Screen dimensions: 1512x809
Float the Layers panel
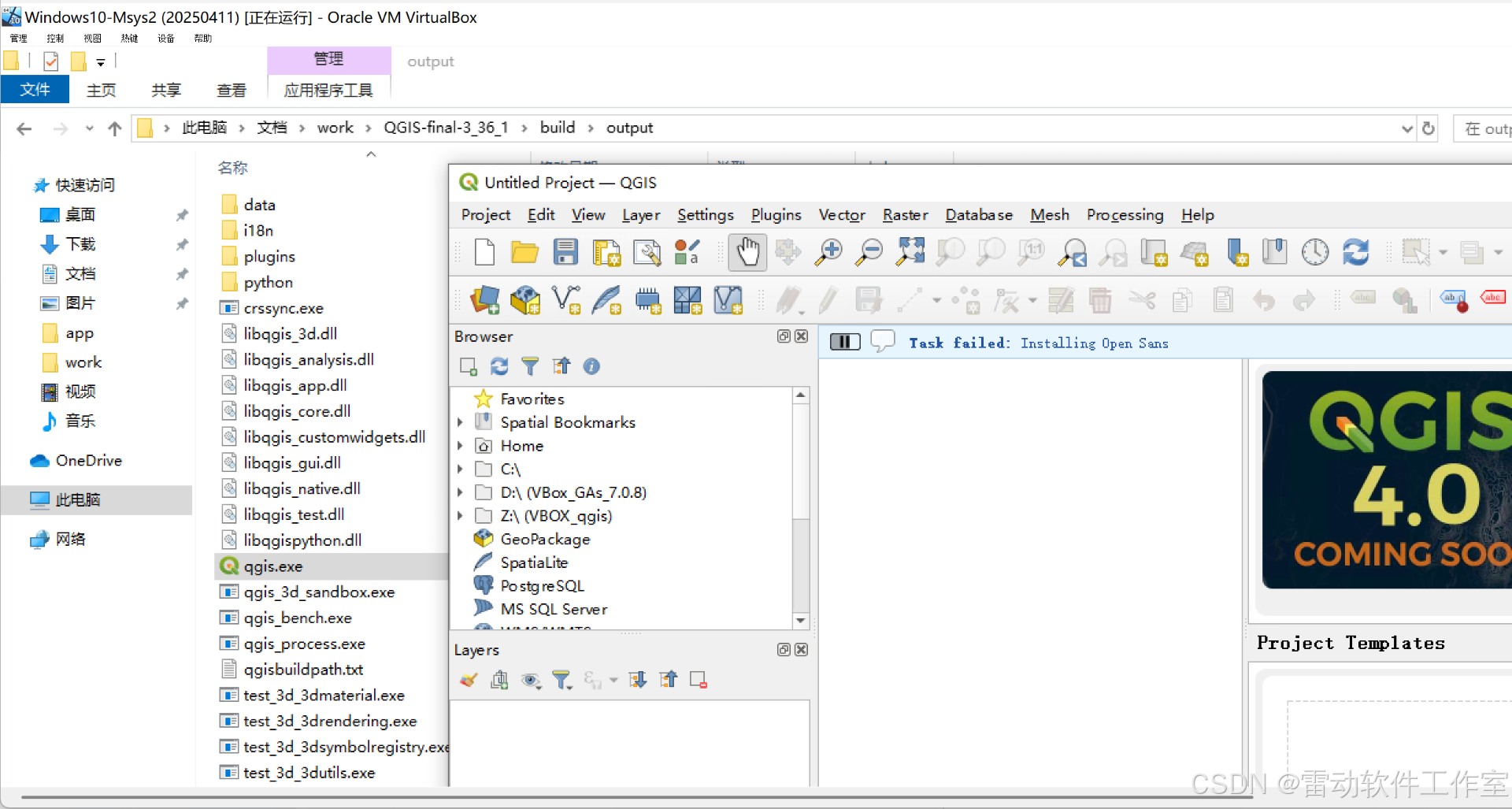784,650
